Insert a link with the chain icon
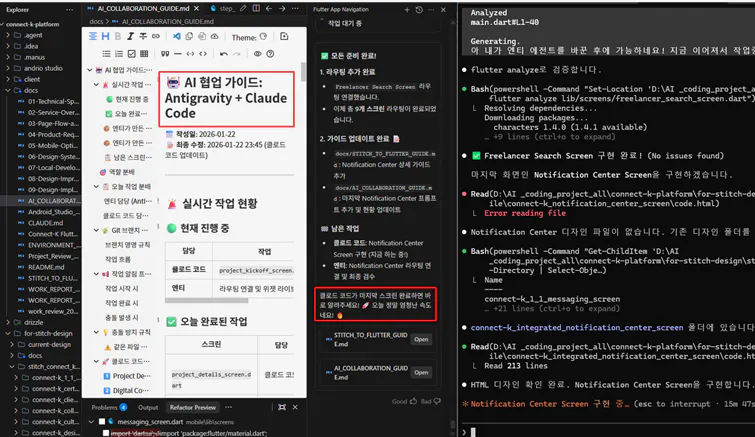 pyautogui.click(x=156, y=36)
